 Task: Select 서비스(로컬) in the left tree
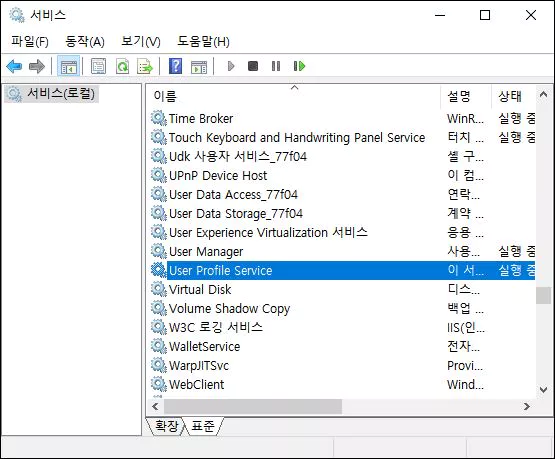(x=52, y=94)
